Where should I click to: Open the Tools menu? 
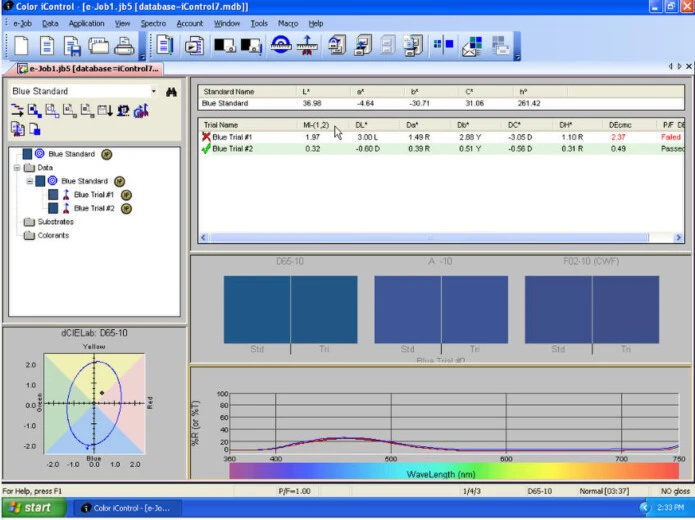(259, 23)
